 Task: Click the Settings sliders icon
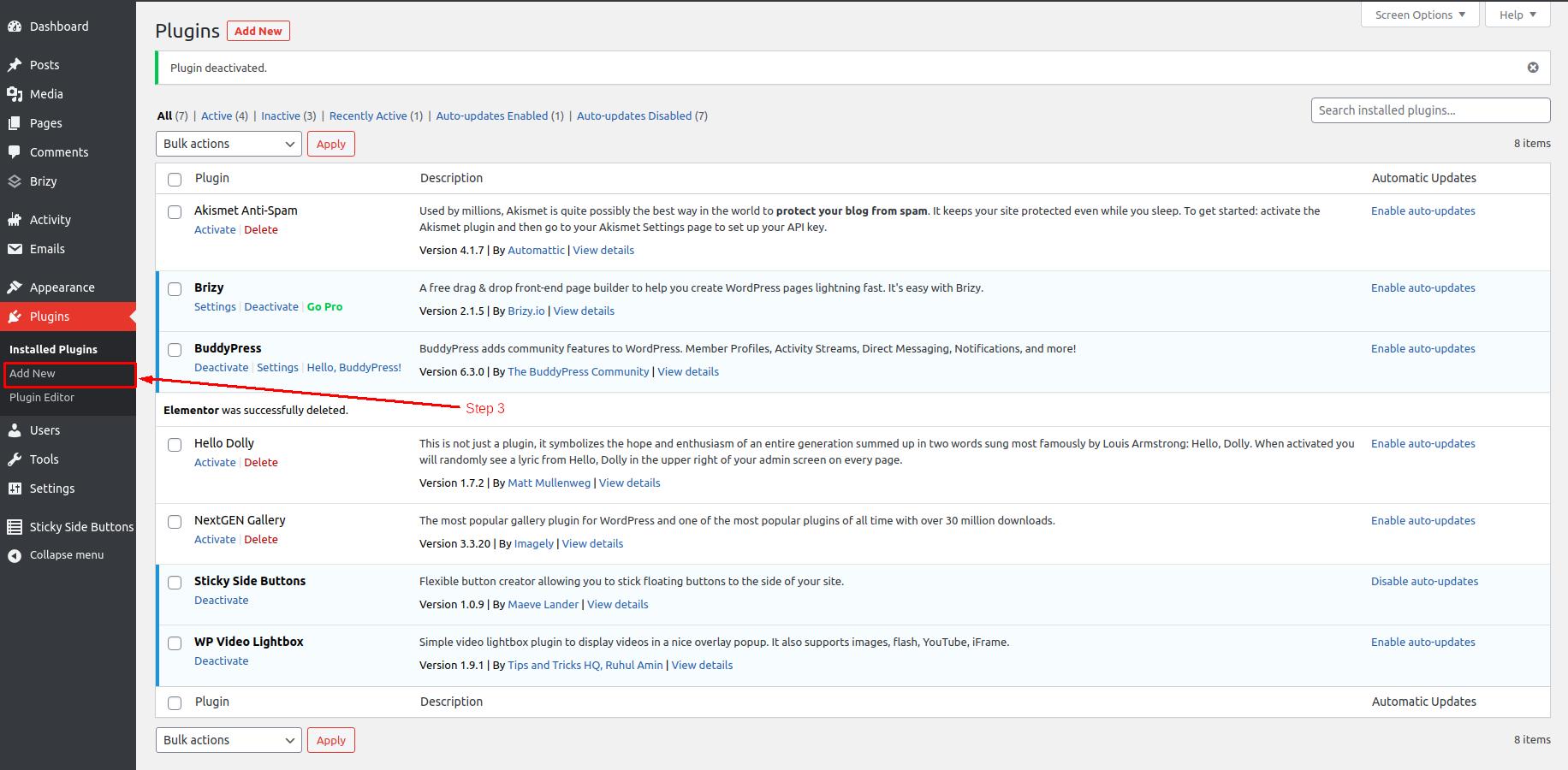pos(15,489)
